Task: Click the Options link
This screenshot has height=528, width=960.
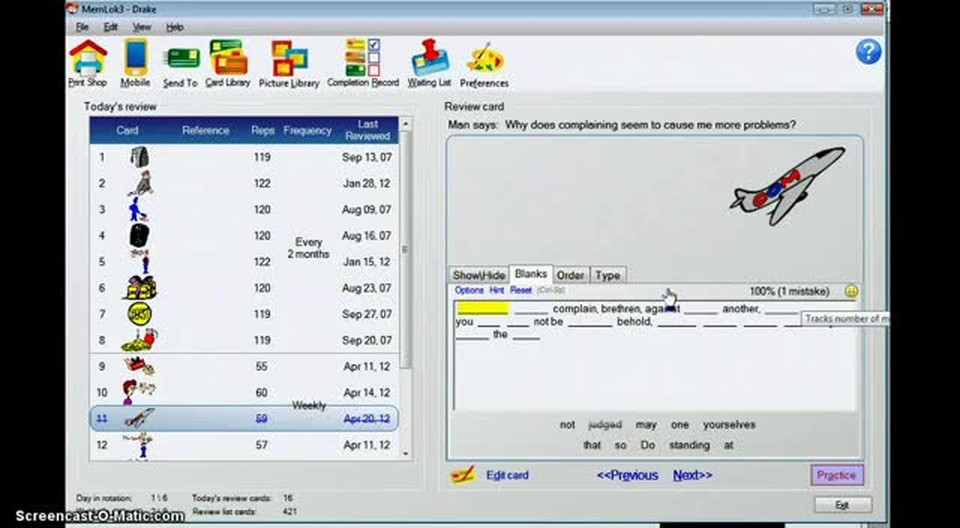Action: (x=470, y=290)
